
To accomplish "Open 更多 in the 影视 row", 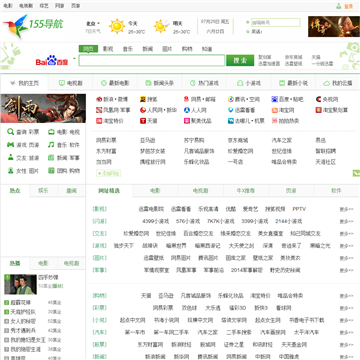I will [346, 209].
